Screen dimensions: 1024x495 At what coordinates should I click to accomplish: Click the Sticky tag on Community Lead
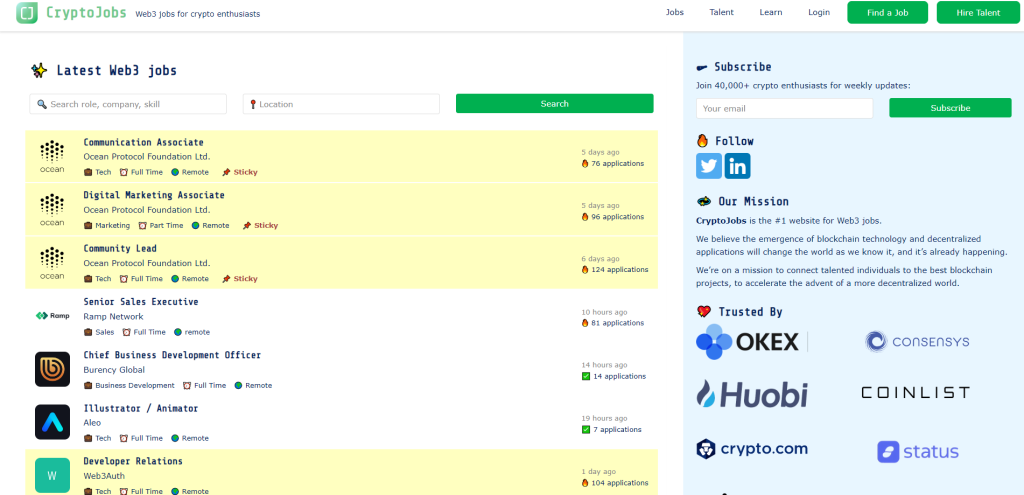coord(246,279)
